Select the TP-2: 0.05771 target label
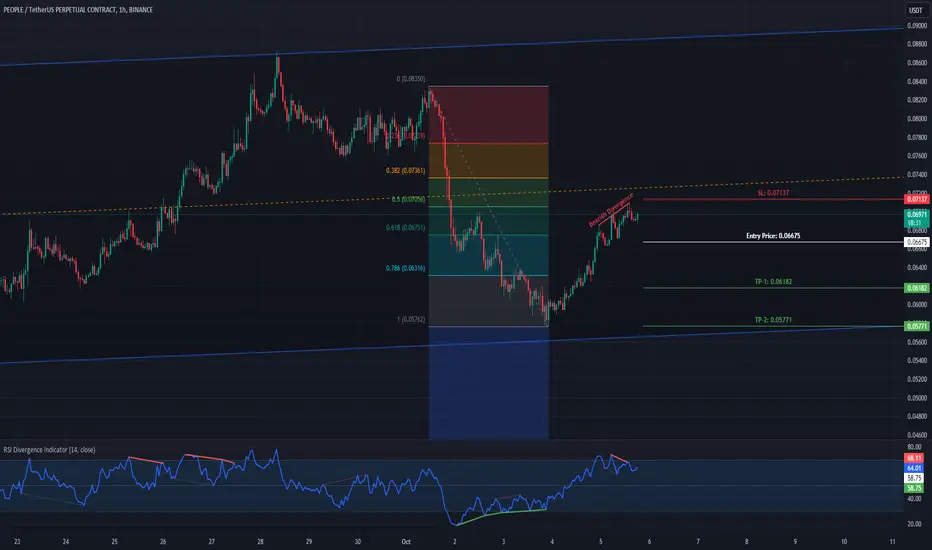 point(773,320)
